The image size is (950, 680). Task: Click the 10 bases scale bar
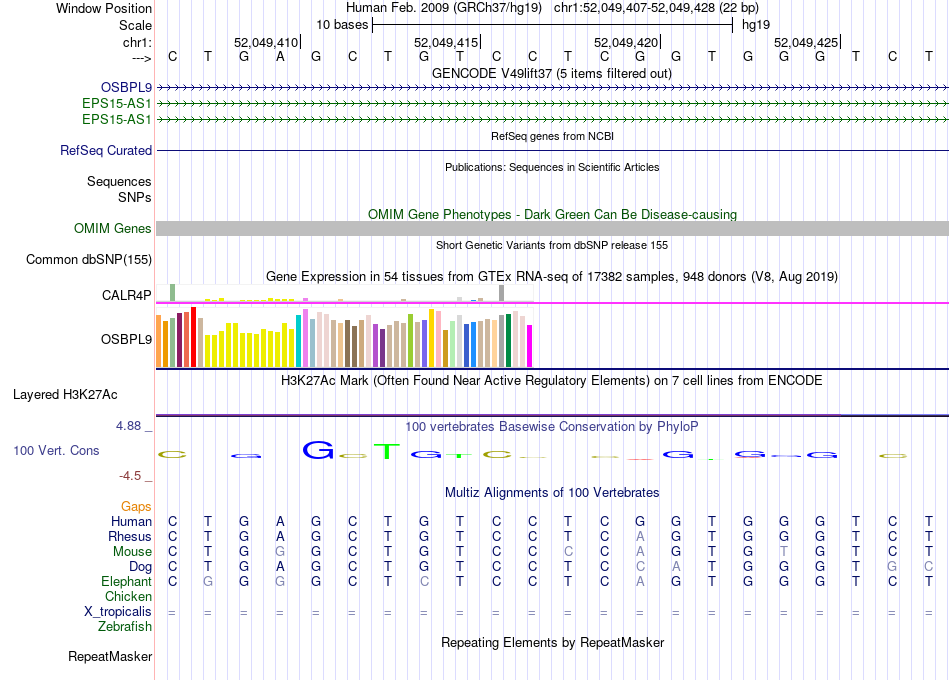552,23
